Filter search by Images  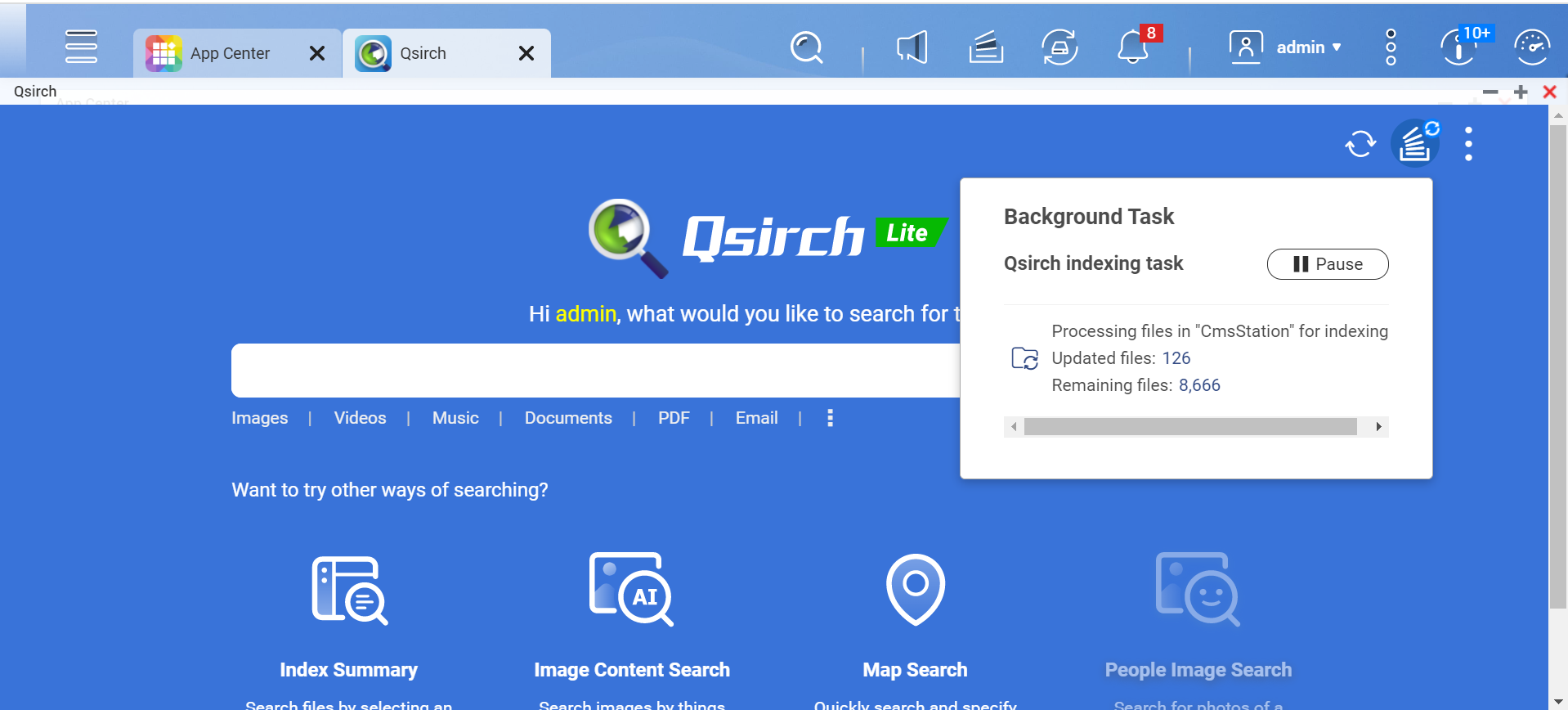click(x=260, y=418)
